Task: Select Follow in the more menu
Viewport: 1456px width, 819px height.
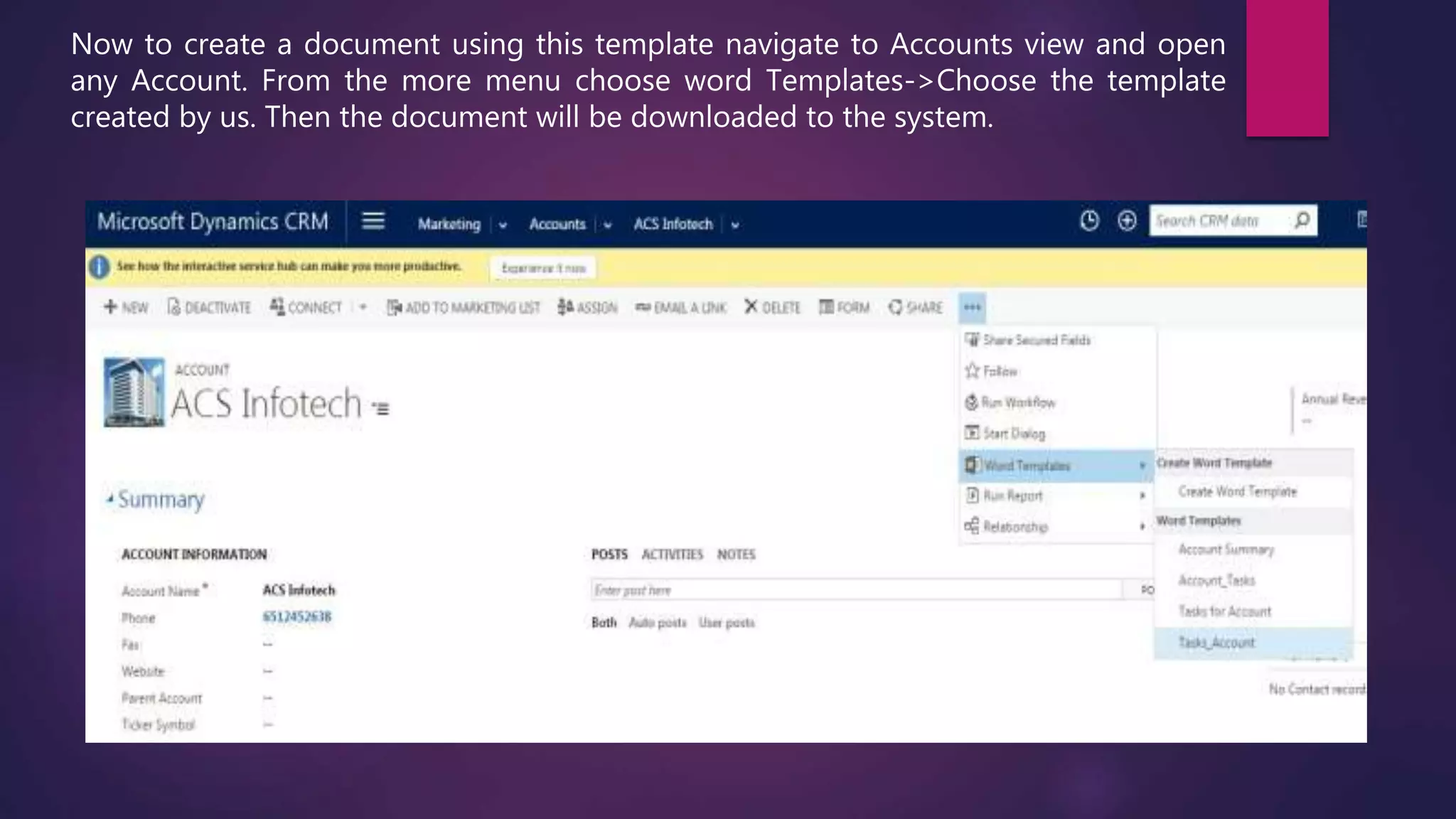Action: coord(1057,371)
